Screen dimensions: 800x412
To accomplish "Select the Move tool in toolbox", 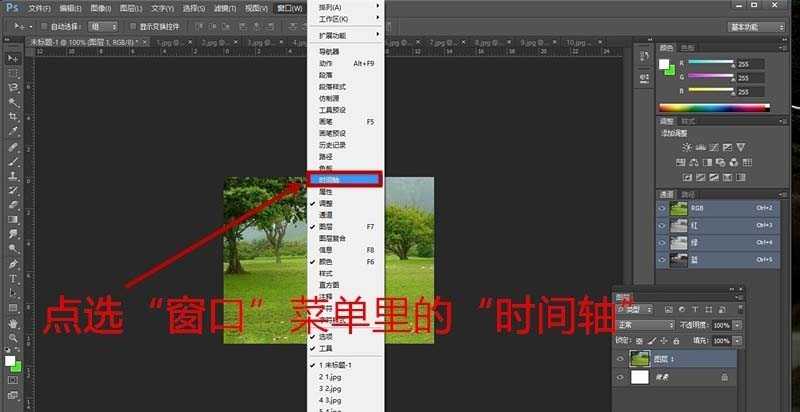I will 13,59.
